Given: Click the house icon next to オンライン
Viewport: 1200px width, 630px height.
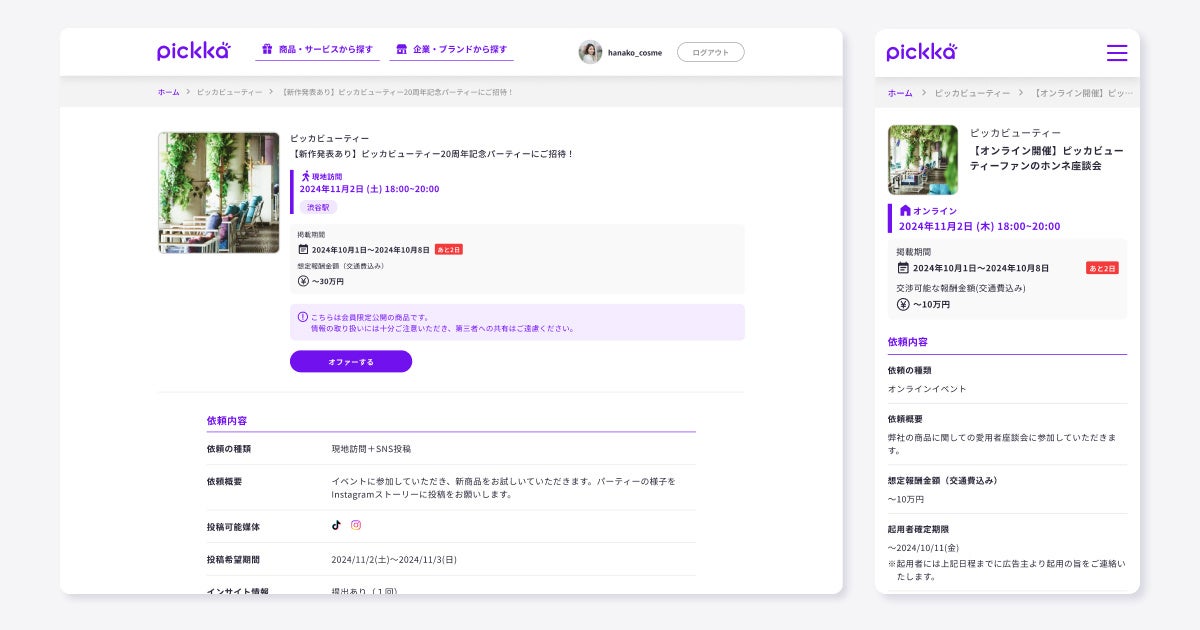Looking at the screenshot, I should (905, 211).
